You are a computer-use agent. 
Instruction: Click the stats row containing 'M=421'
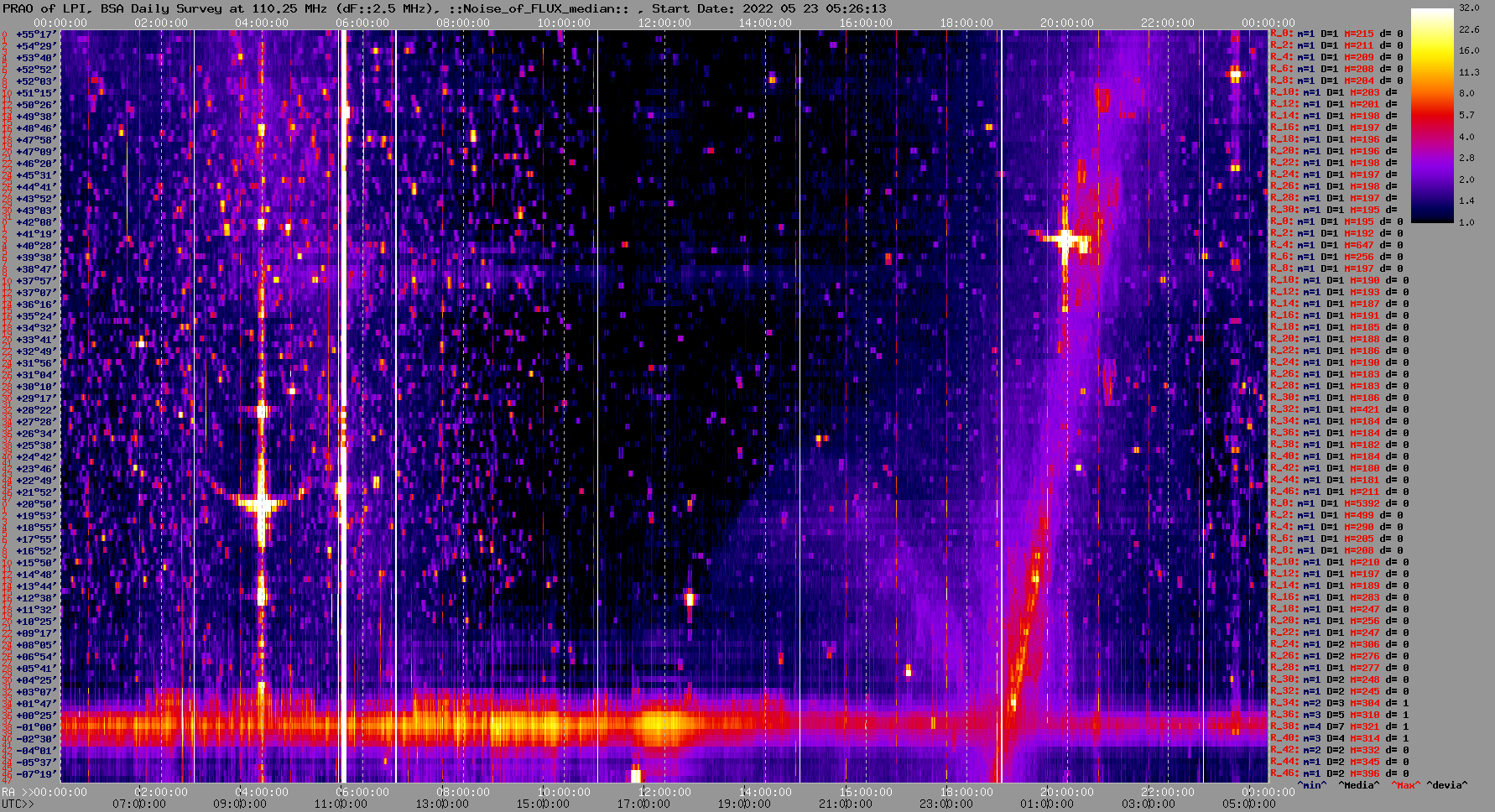click(1340, 409)
